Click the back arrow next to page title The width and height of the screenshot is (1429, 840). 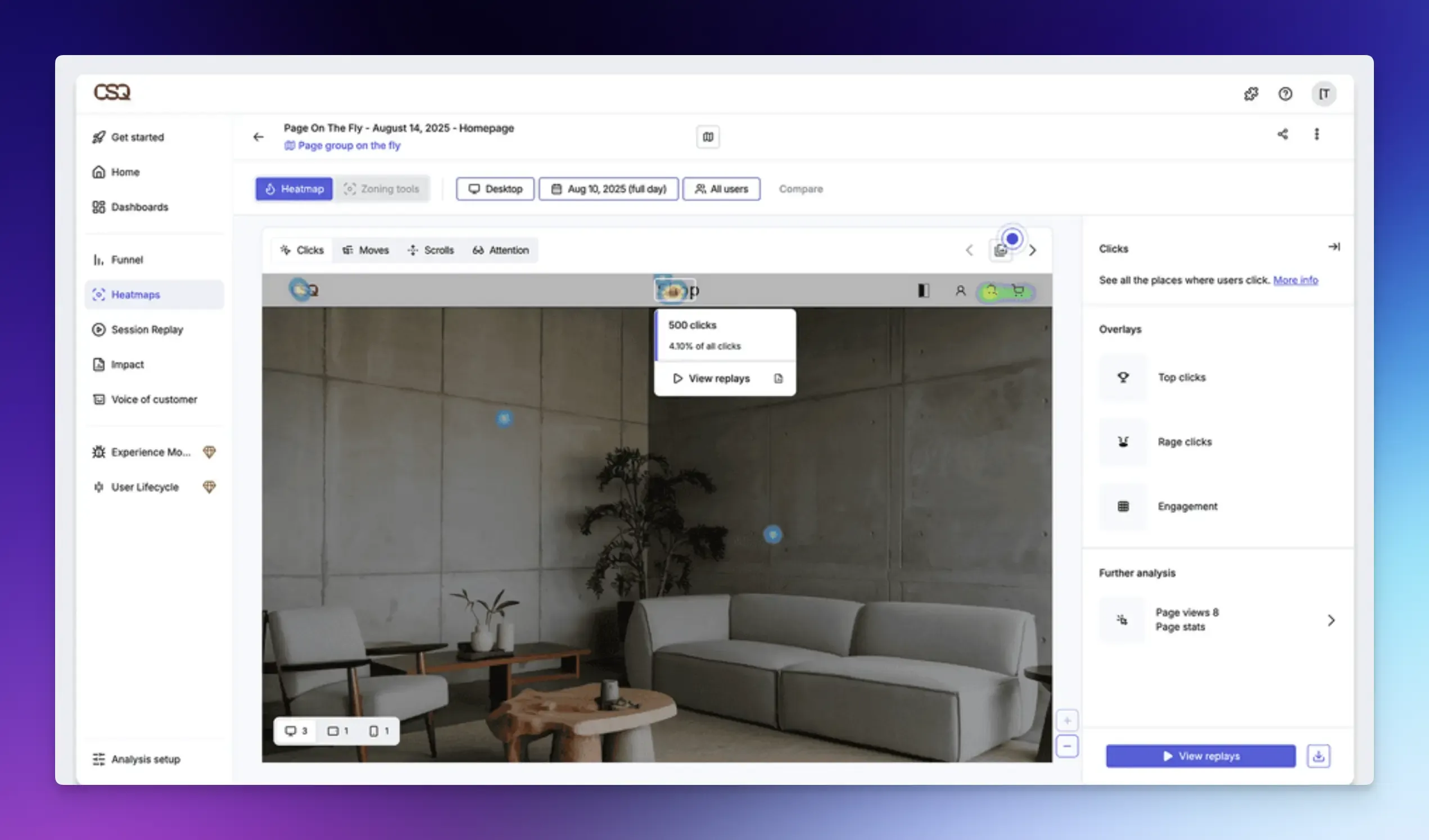(259, 137)
